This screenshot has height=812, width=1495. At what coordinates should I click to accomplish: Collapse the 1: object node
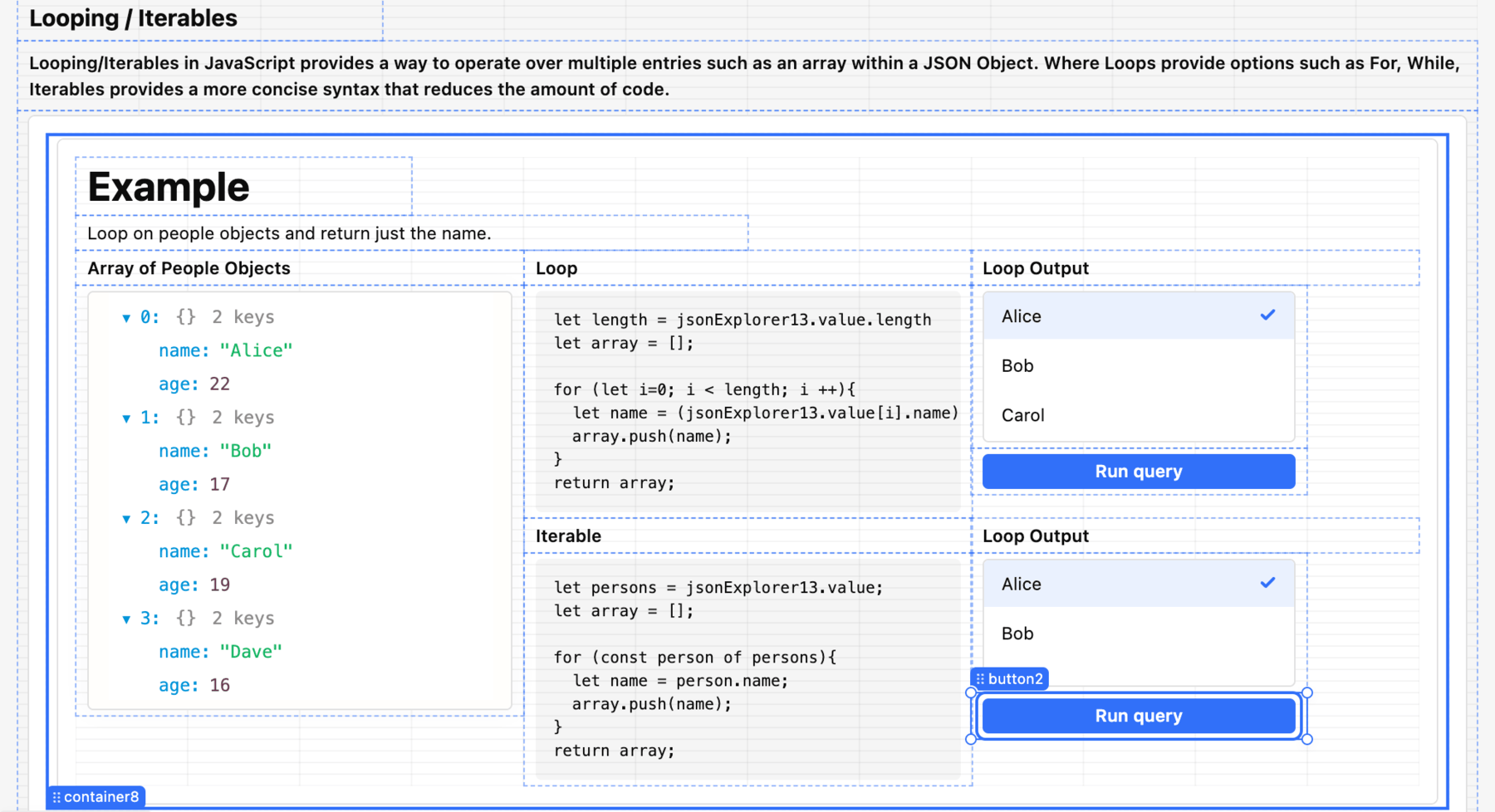click(126, 418)
